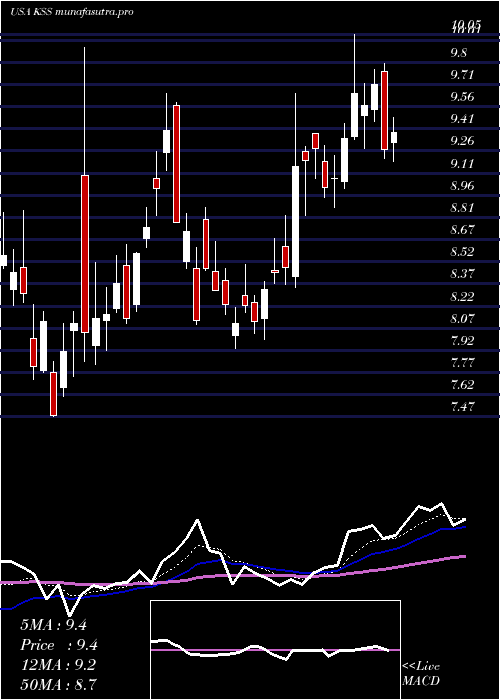The image size is (500, 700).
Task: Click the 8.37 price axis label
Action: point(462,274)
